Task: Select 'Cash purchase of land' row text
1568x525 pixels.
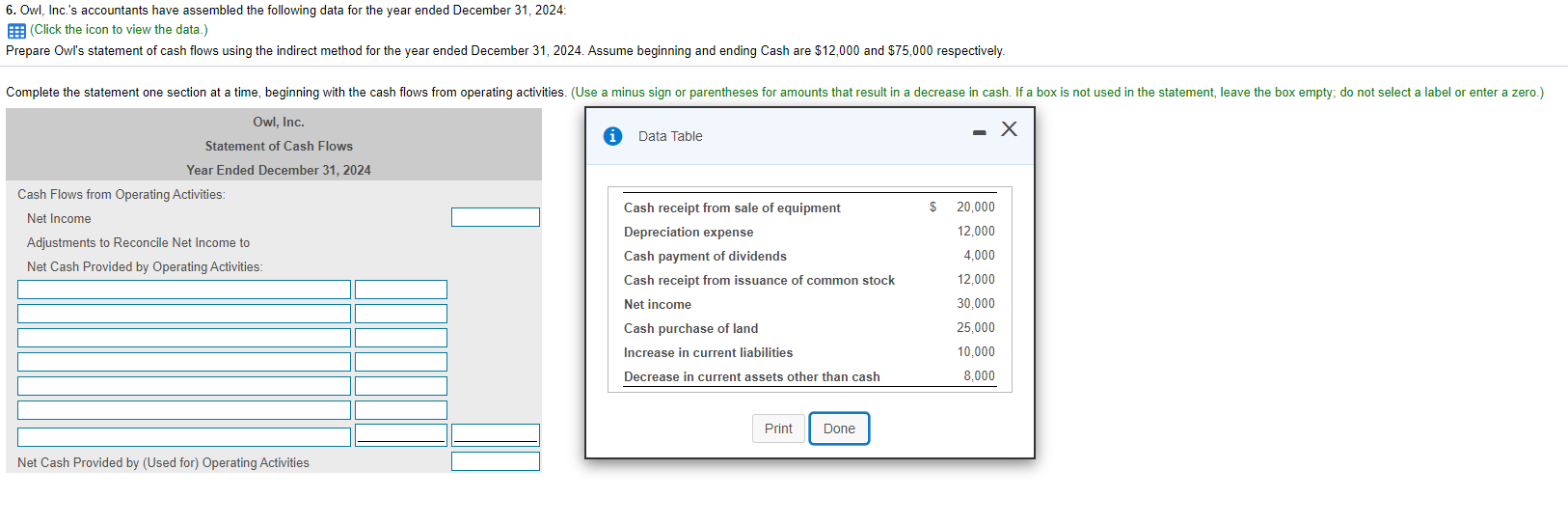Action: (x=690, y=328)
